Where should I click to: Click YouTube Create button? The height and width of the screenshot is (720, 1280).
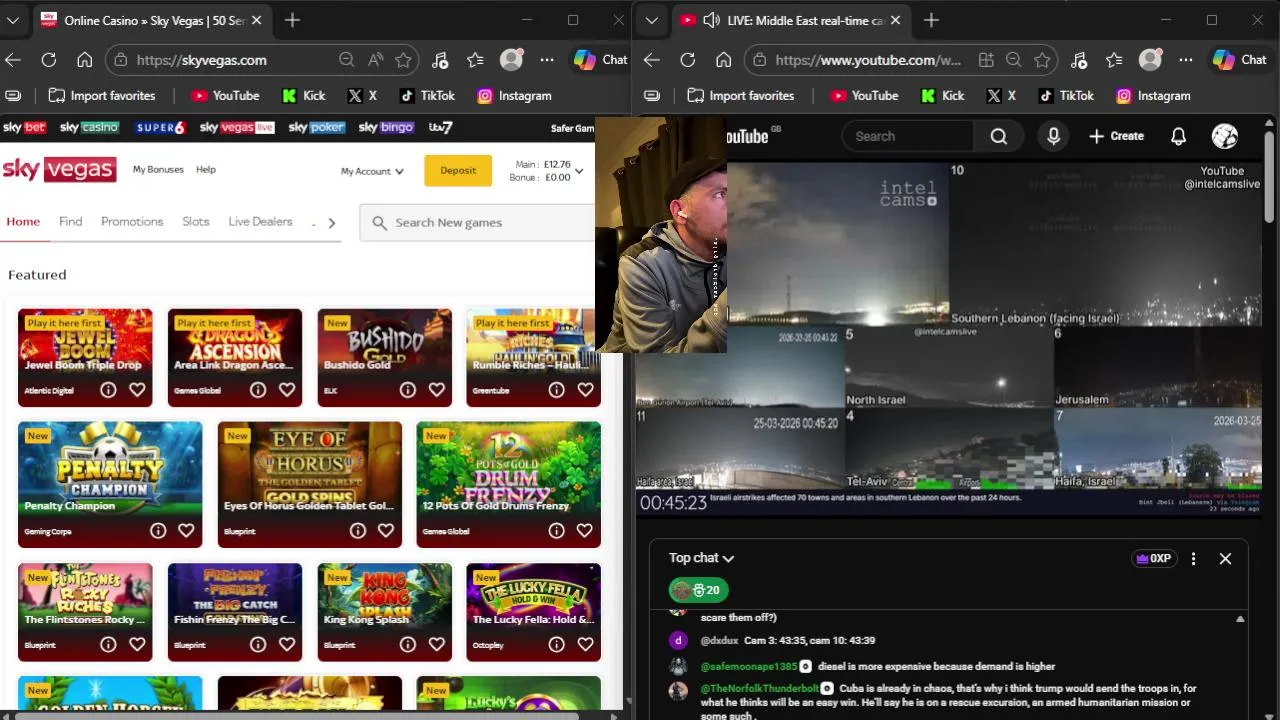(x=1116, y=136)
